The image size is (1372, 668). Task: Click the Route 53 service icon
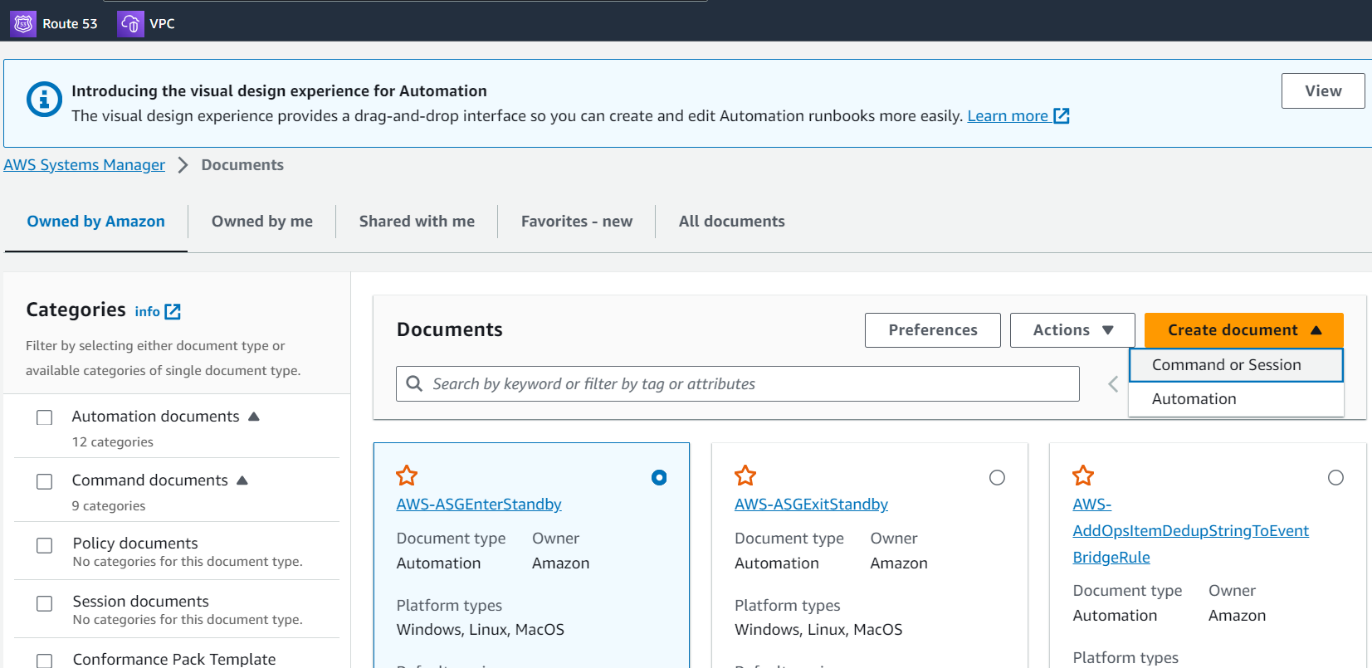tap(23, 23)
